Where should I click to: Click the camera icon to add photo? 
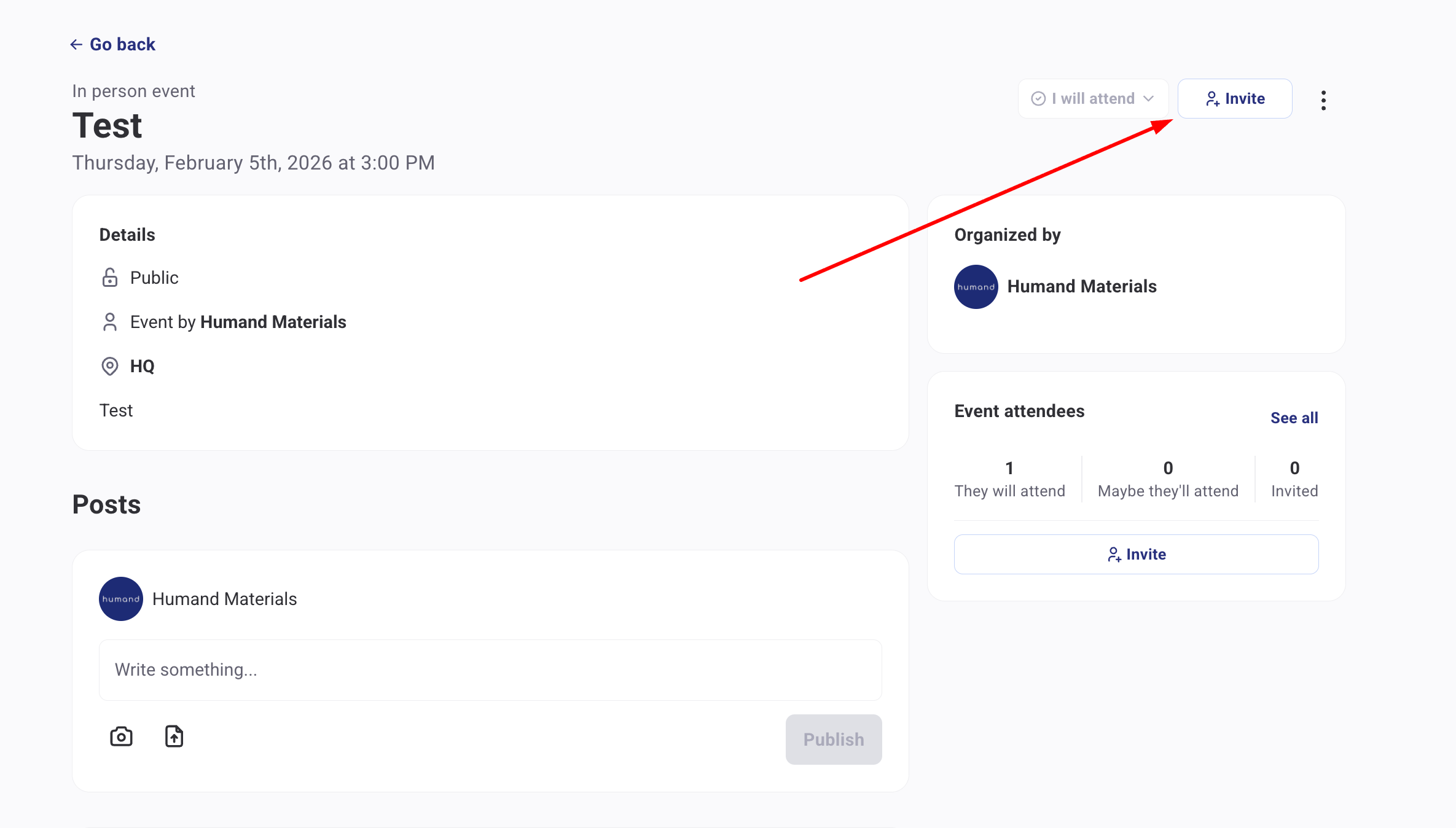[121, 736]
